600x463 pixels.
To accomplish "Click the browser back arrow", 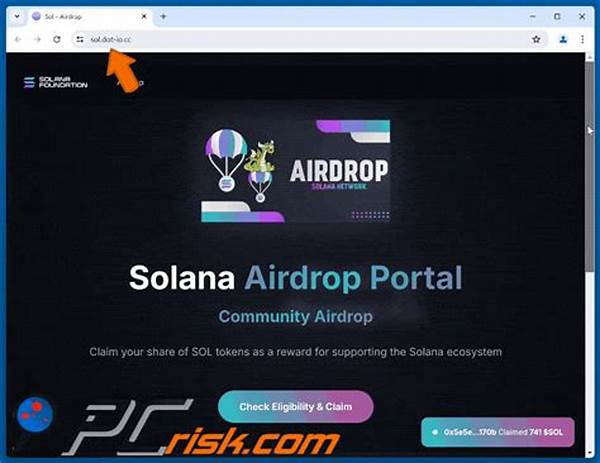I will click(x=18, y=39).
